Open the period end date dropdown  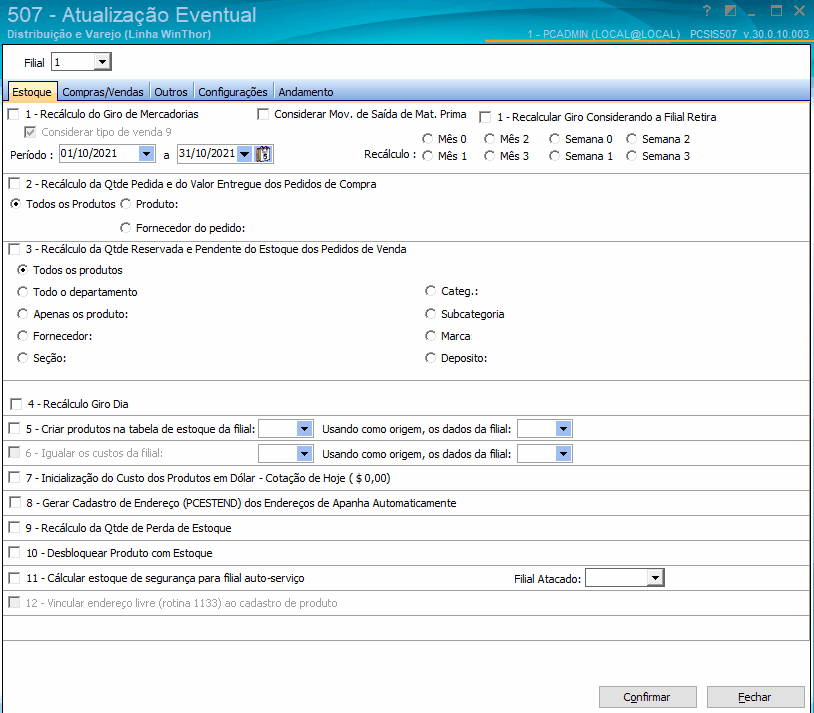pos(245,154)
